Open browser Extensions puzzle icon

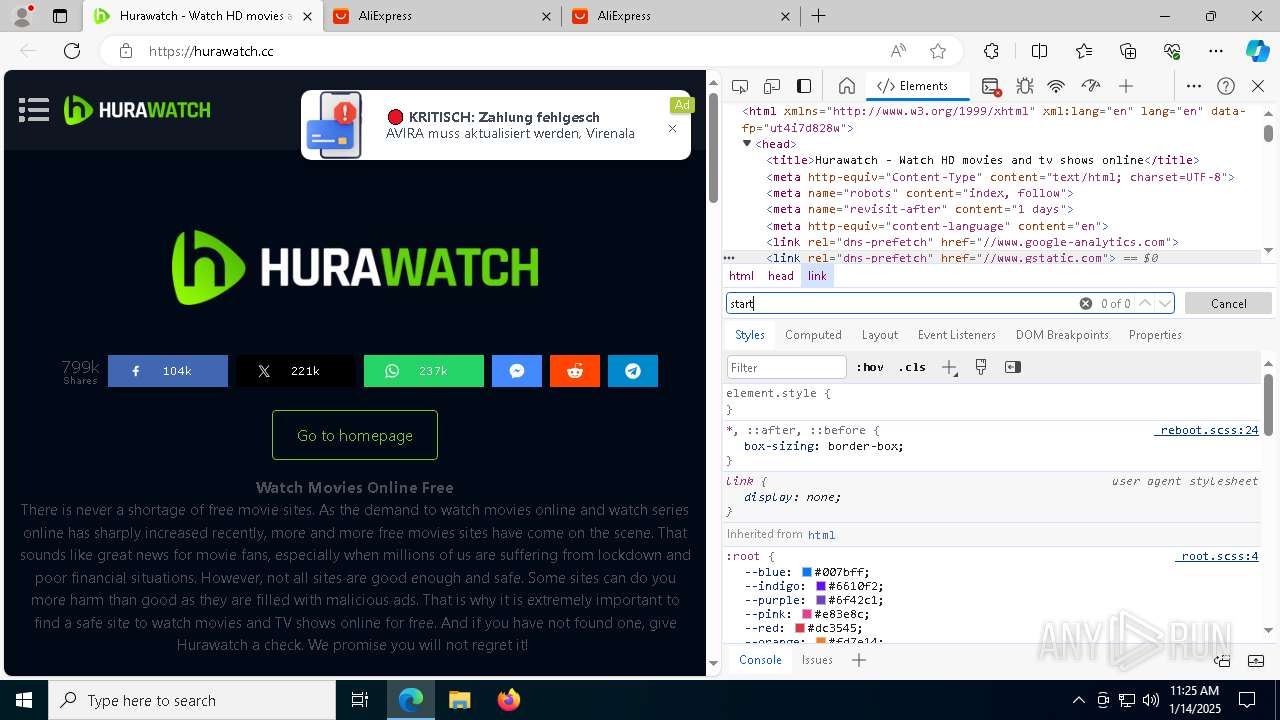tap(991, 51)
